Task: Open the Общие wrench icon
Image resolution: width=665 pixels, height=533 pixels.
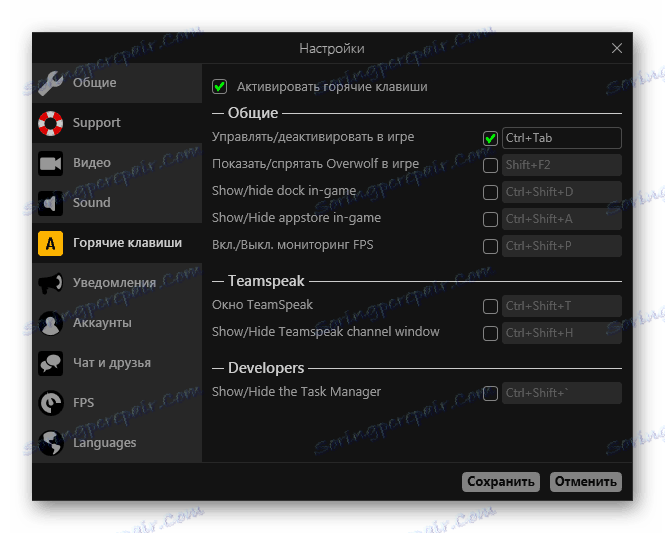Action: click(x=50, y=83)
